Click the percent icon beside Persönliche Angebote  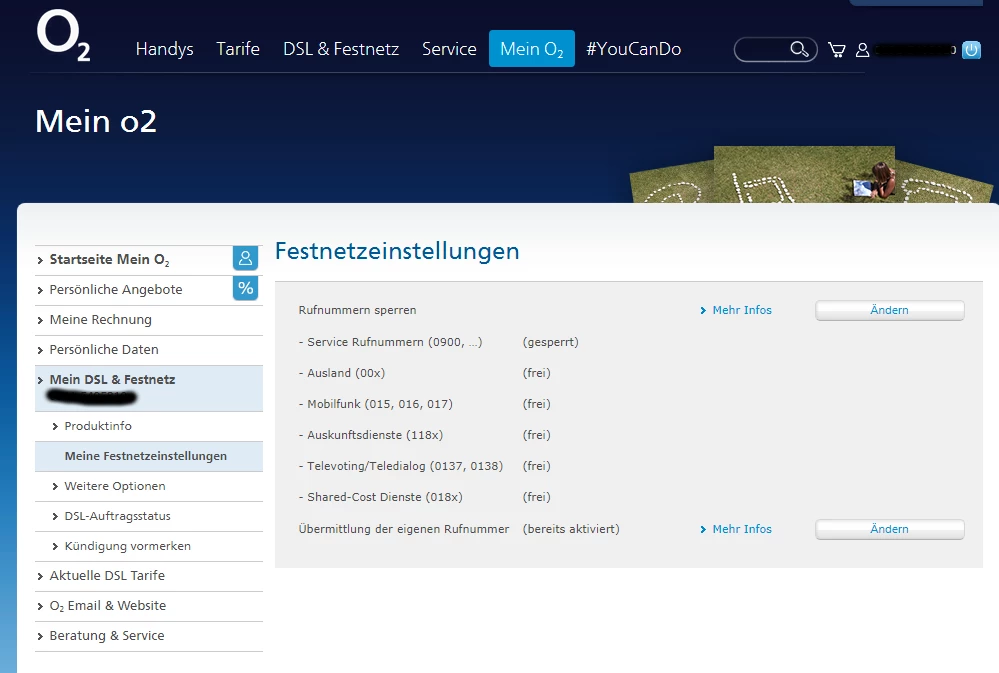[245, 288]
